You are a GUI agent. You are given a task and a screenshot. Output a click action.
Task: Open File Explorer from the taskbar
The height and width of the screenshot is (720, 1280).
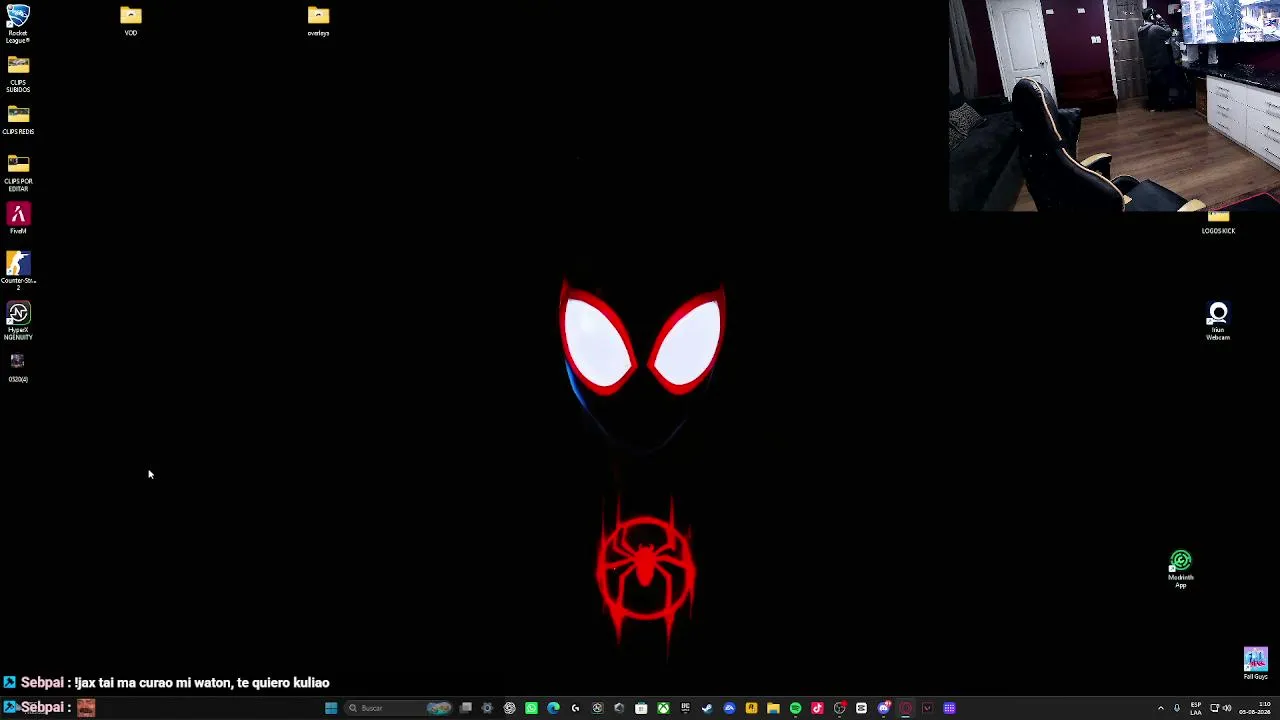[x=774, y=708]
